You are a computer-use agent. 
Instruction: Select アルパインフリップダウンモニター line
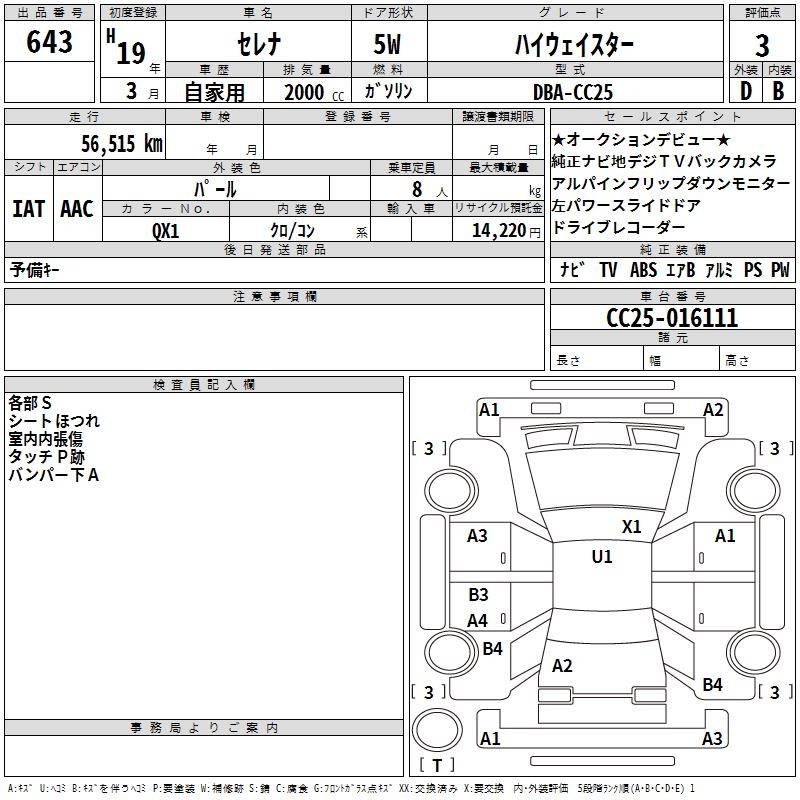(671, 183)
